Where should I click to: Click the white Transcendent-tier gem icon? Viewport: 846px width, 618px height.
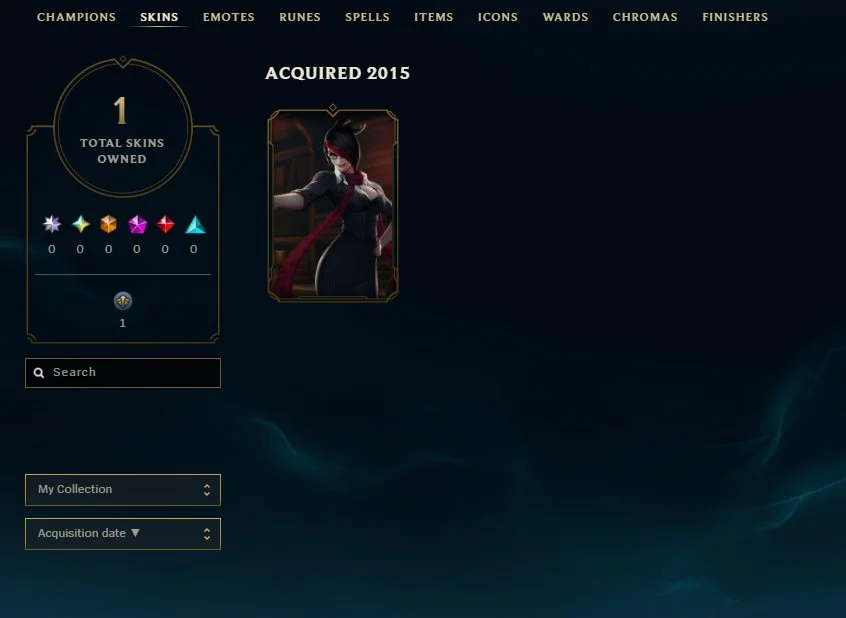coord(52,224)
